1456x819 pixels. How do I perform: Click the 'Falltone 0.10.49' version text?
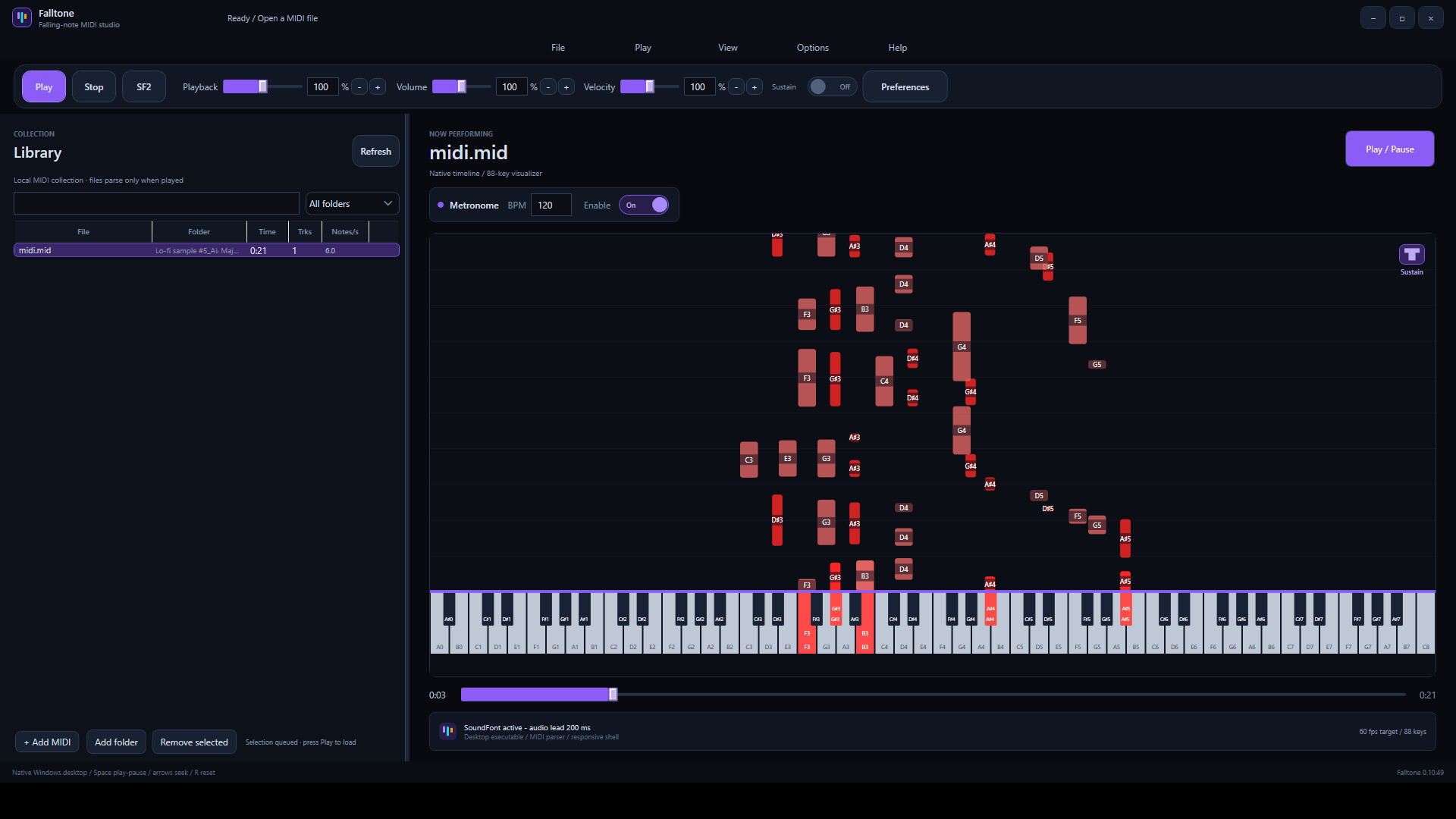point(1420,772)
